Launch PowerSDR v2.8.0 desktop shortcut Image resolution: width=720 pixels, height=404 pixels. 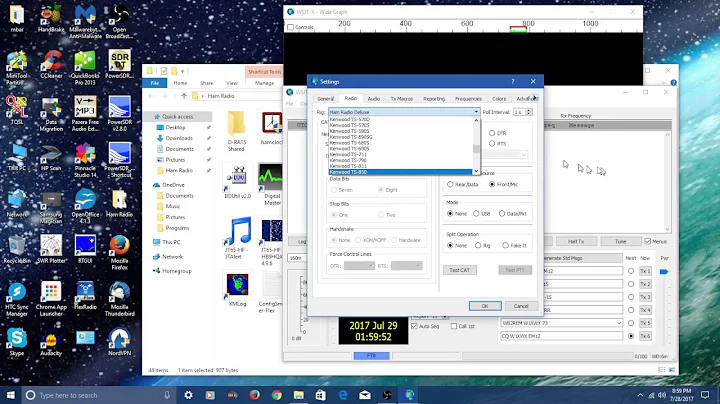pyautogui.click(x=119, y=113)
